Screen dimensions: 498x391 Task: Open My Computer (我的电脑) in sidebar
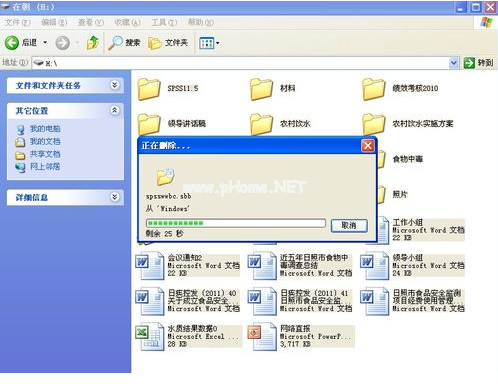pyautogui.click(x=45, y=129)
